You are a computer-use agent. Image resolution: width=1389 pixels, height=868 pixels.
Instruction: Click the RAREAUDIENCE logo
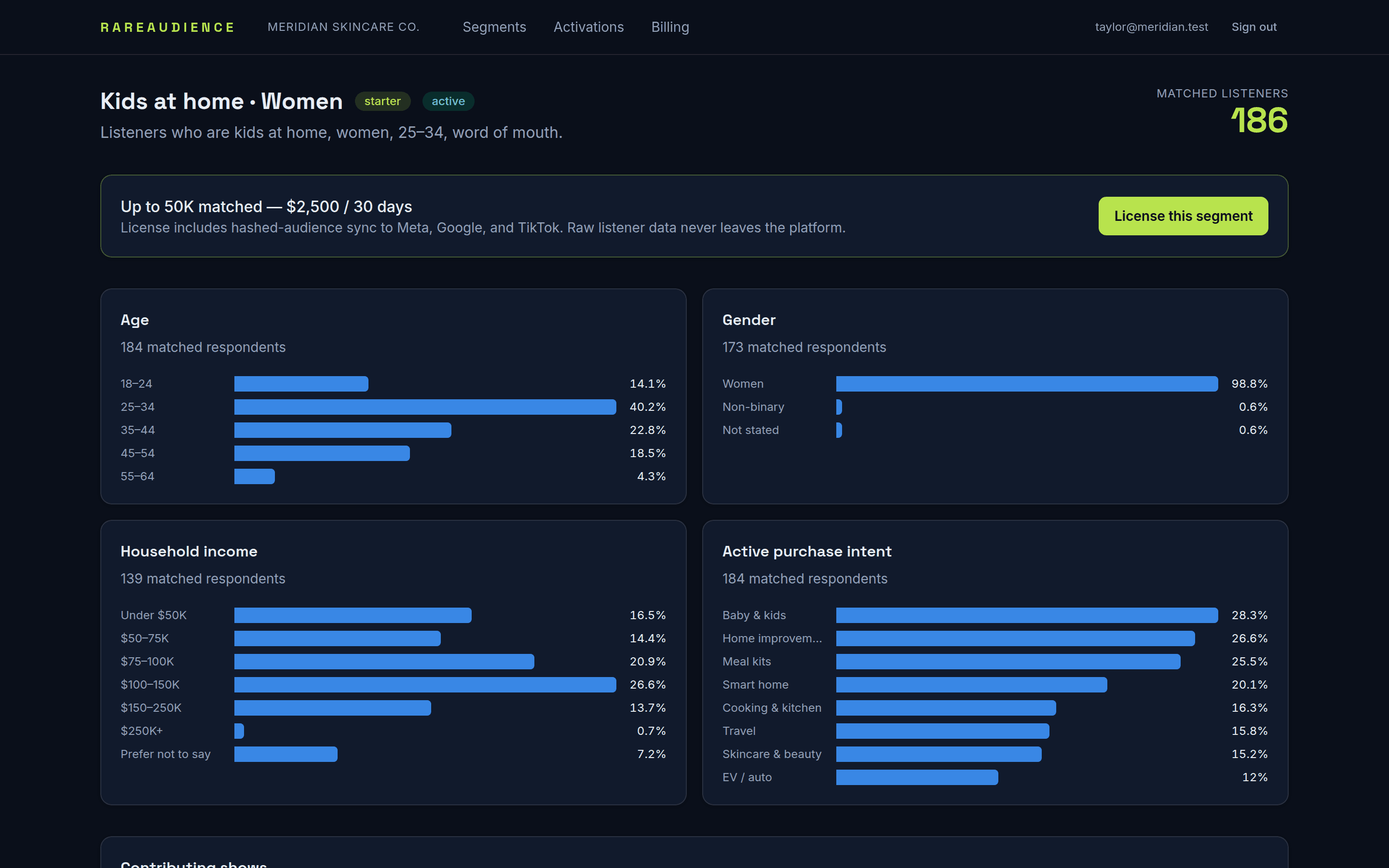(168, 27)
